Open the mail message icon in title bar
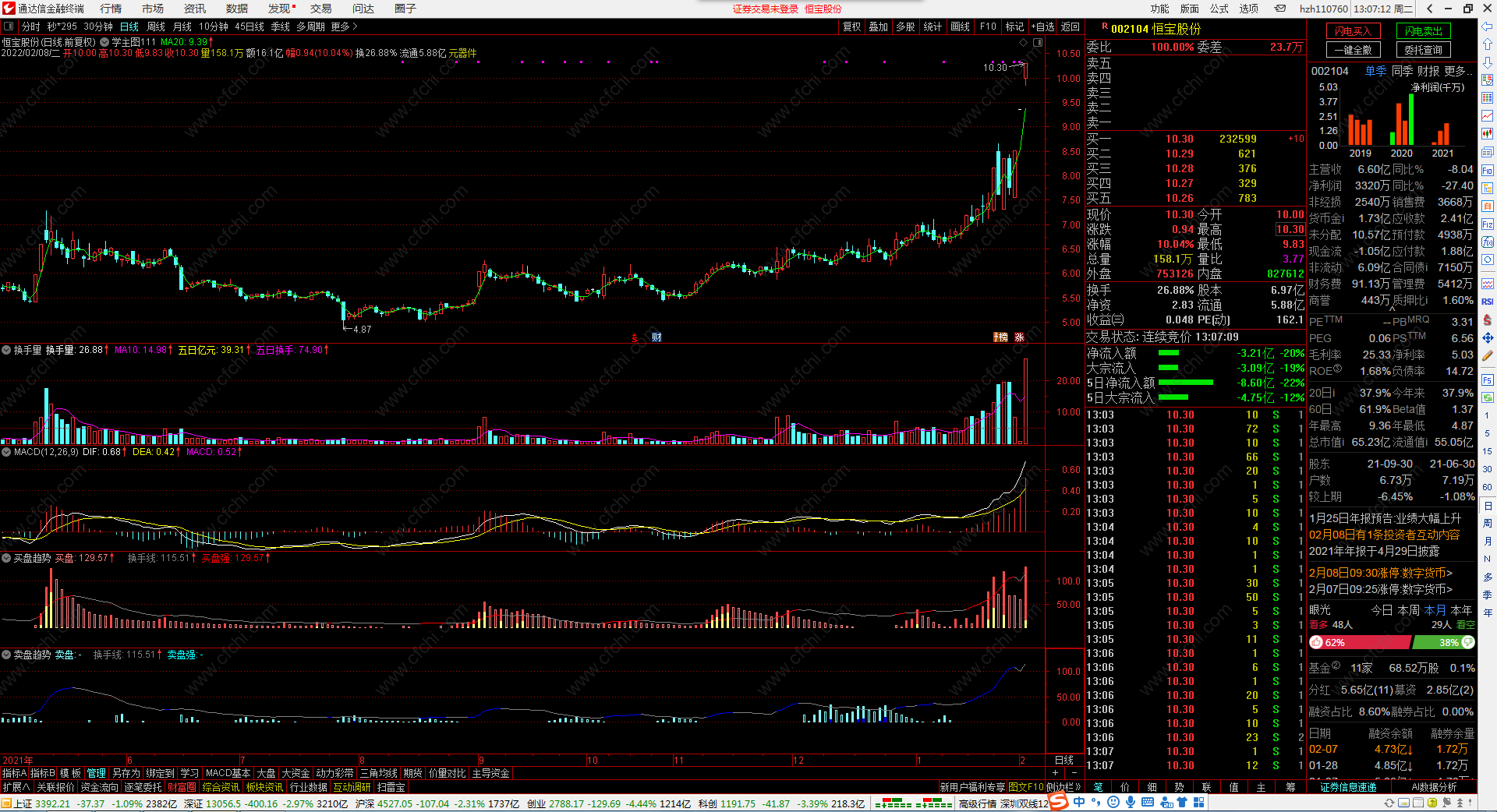Viewport: 1497px width, 812px height. coord(1280,9)
